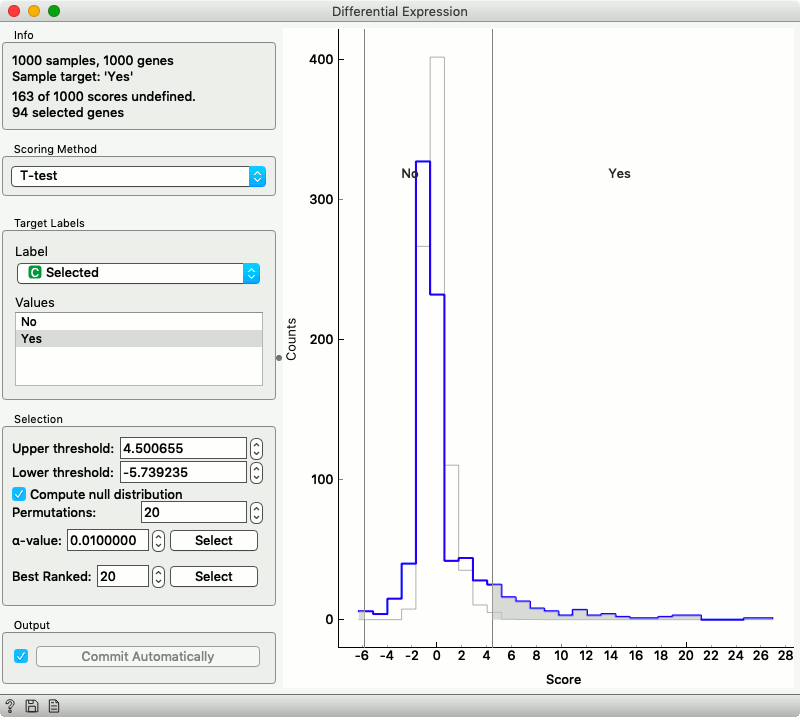Click the 'Counts' y-axis label
Screen dimensions: 800x717
(291, 339)
